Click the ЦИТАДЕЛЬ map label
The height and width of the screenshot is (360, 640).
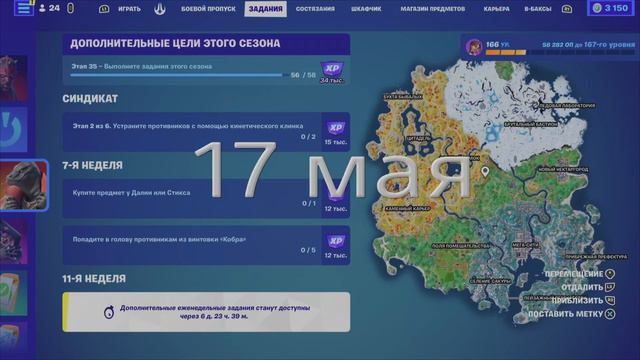pos(418,139)
